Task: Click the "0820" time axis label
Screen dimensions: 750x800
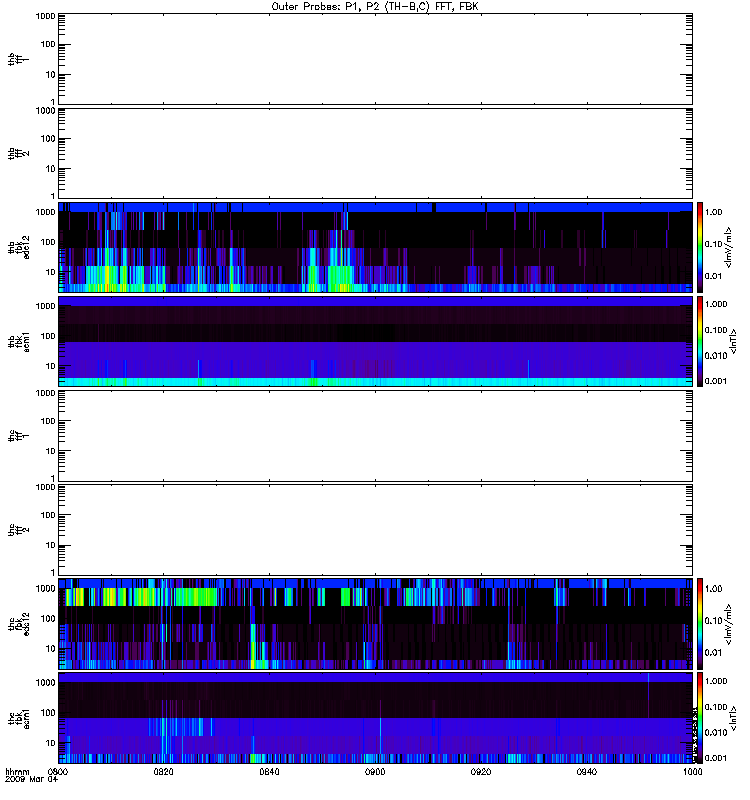Action: tap(163, 772)
